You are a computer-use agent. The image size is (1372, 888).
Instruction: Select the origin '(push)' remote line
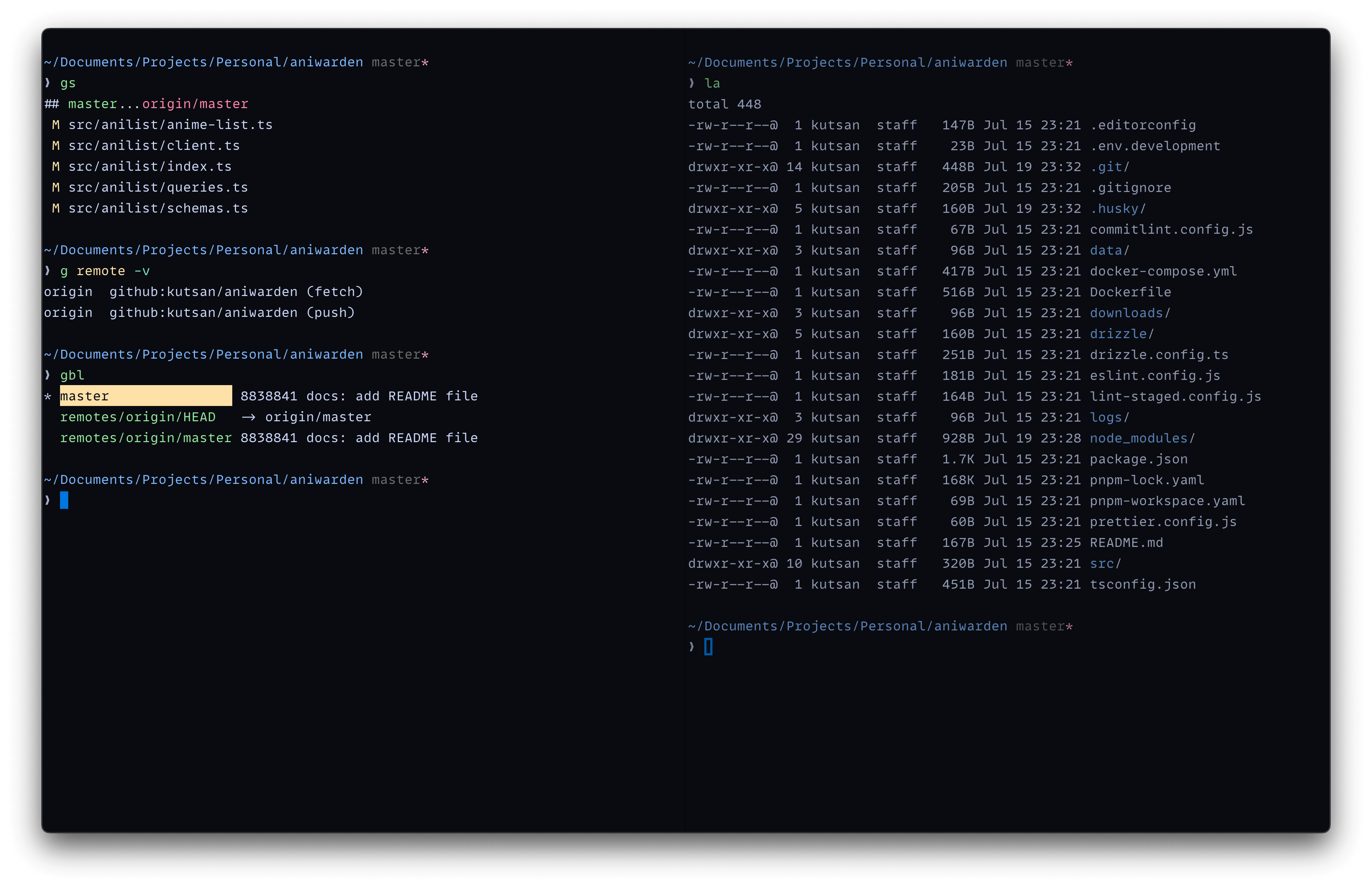pyautogui.click(x=199, y=312)
